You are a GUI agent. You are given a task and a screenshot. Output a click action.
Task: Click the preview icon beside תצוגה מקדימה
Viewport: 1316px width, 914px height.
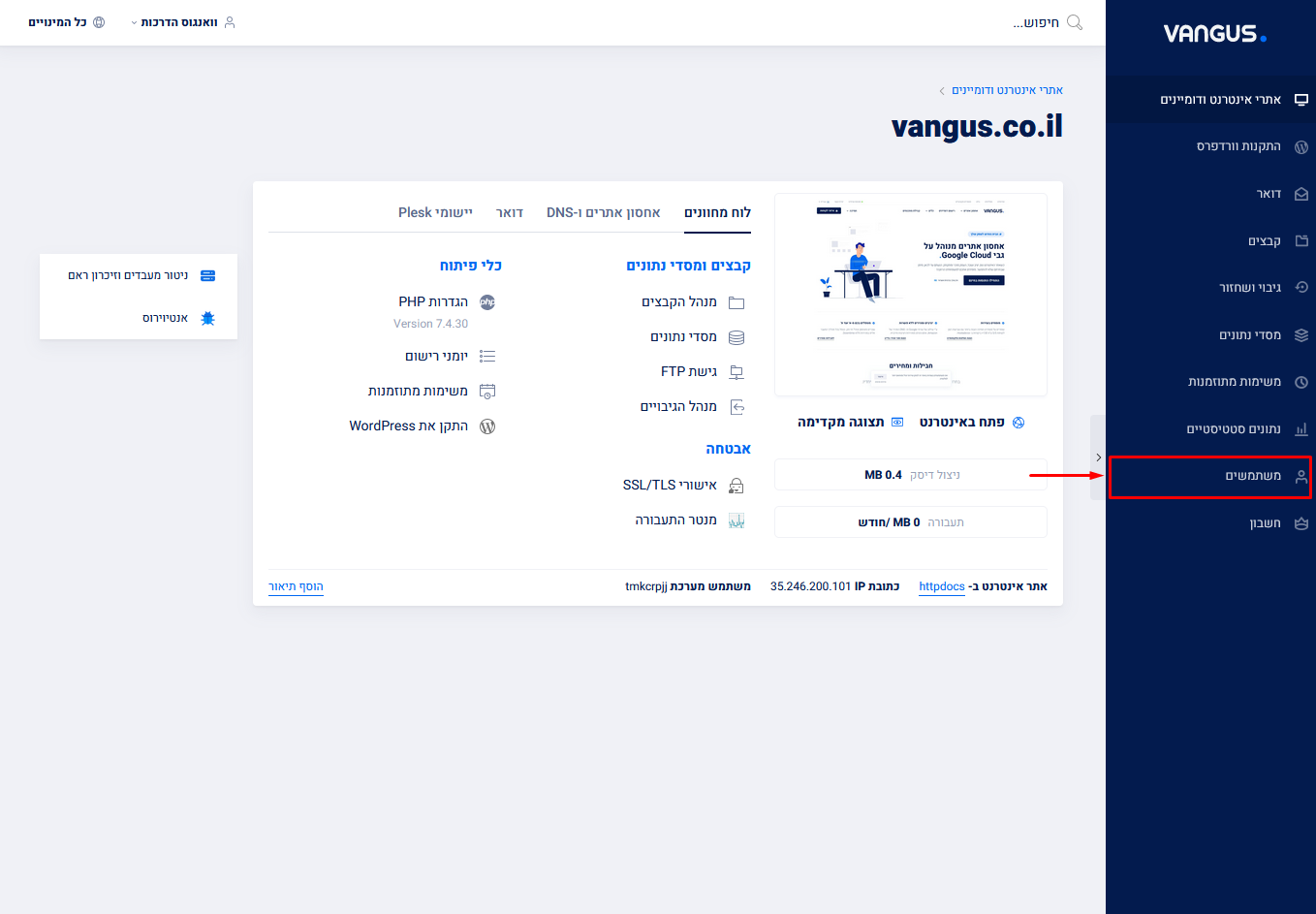tap(897, 423)
